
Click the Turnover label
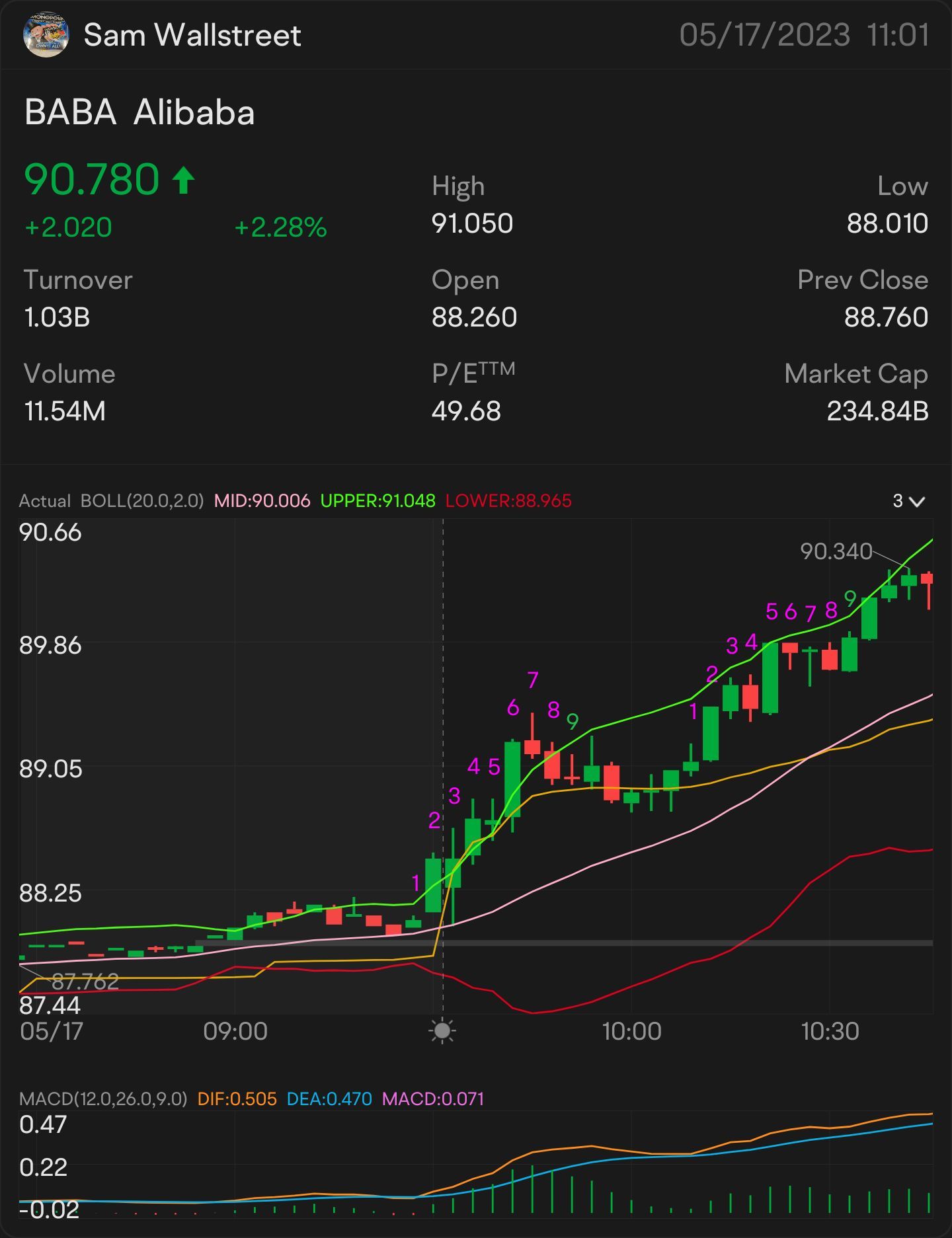78,280
